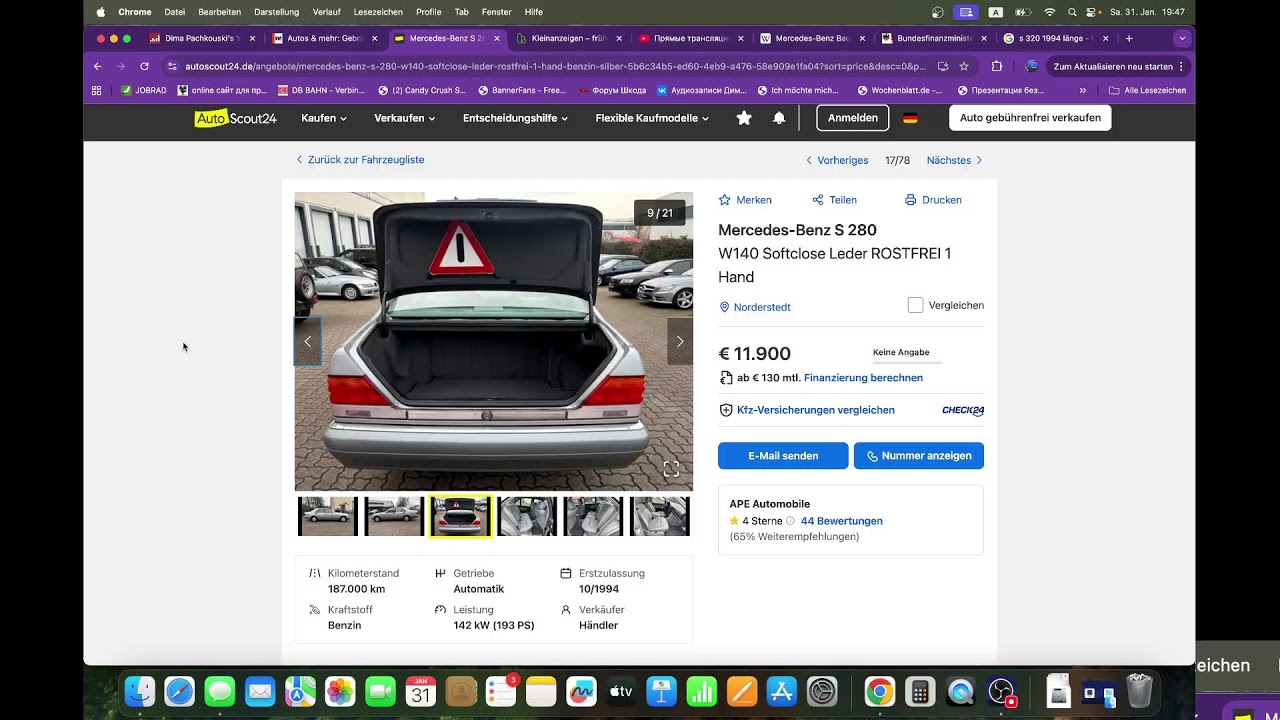Image resolution: width=1280 pixels, height=720 pixels.
Task: Open Numbers from the Dock
Action: point(702,691)
